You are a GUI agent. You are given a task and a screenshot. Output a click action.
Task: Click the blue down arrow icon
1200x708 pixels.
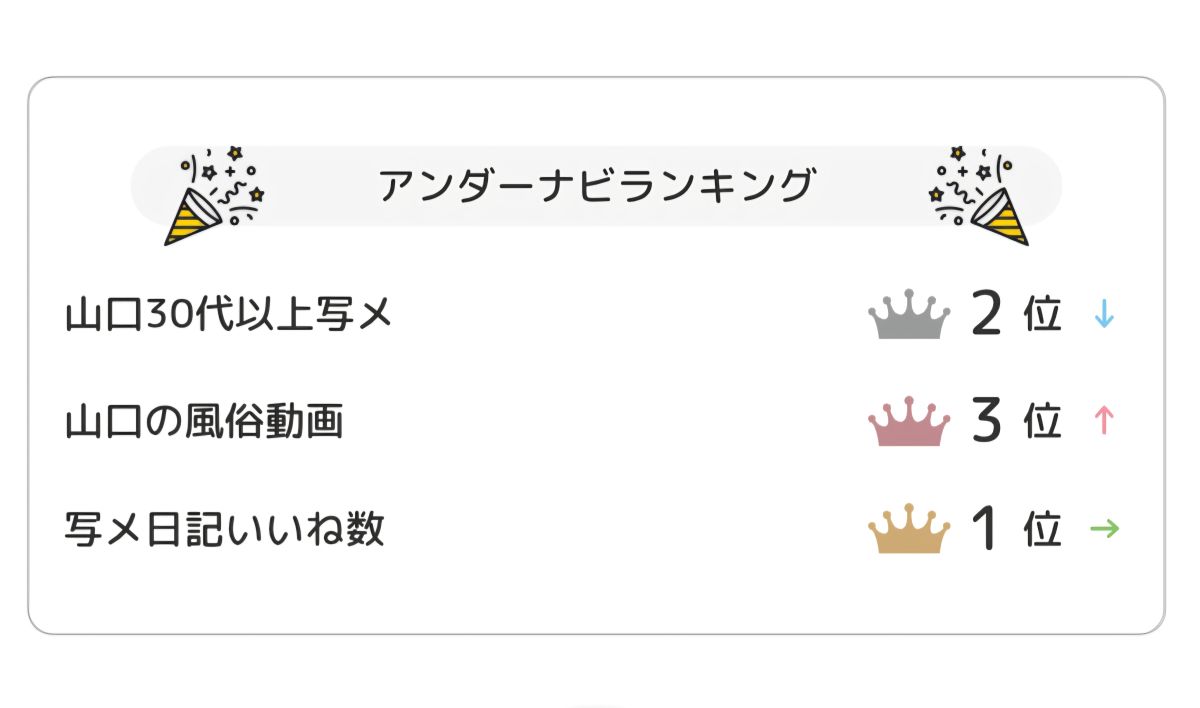(1104, 315)
